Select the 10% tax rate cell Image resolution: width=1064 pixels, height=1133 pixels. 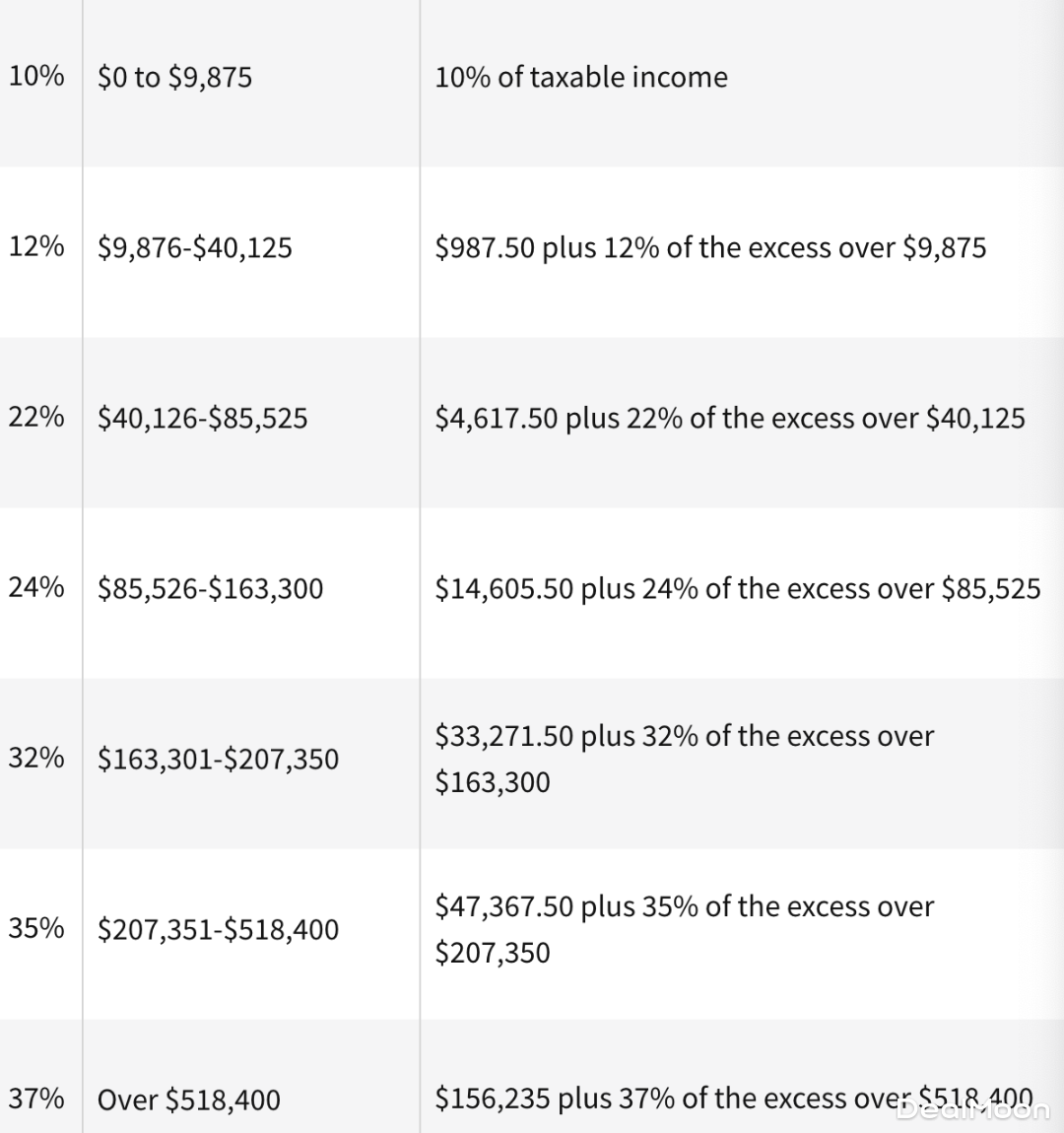36,76
